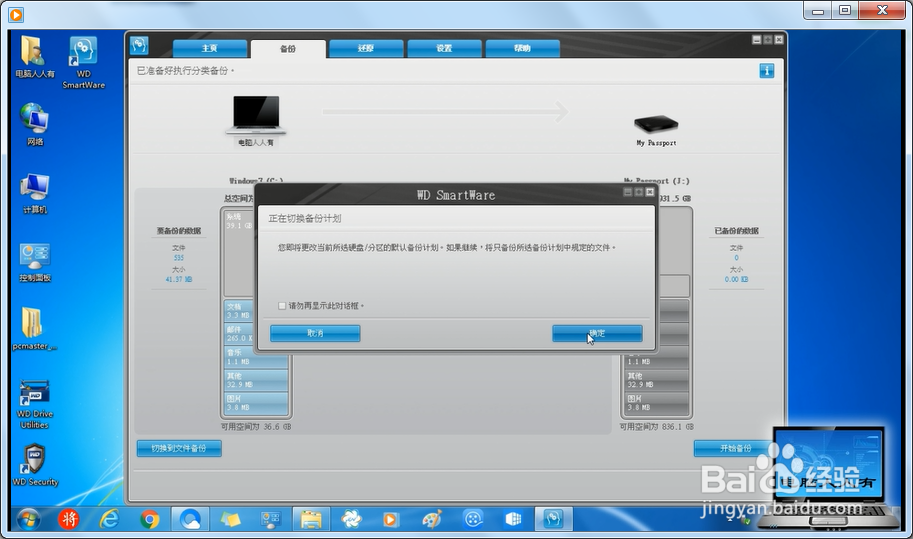913x539 pixels.
Task: Click the pinwheel fan taskbar icon
Action: pyautogui.click(x=351, y=519)
